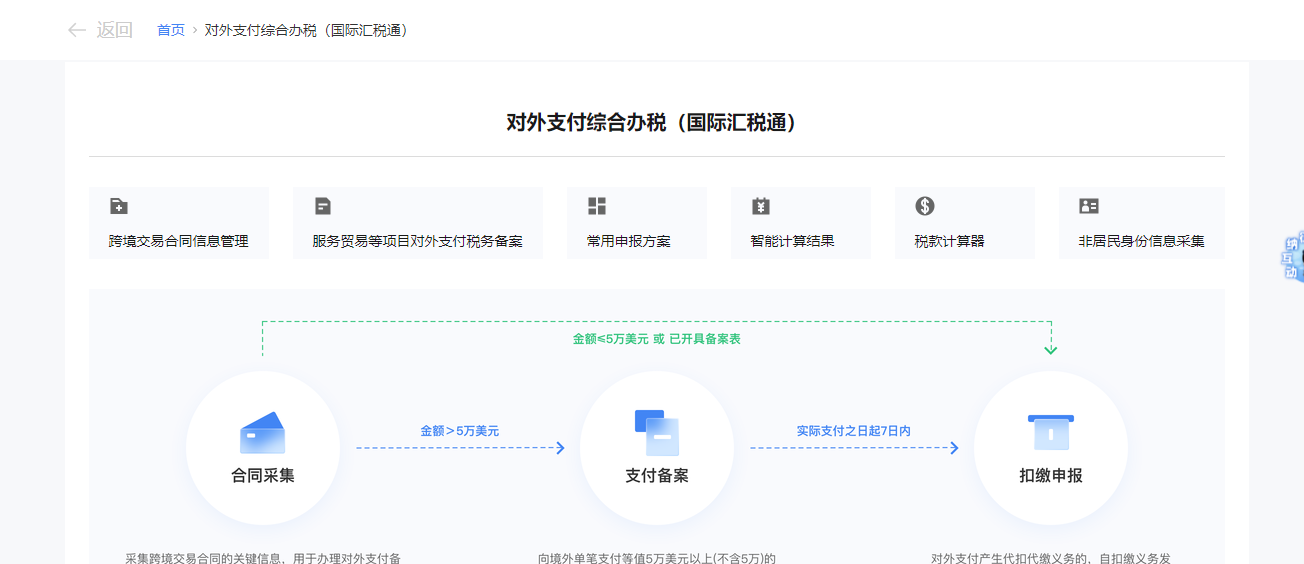
Task: Click the 支付备案 step circle
Action: [657, 448]
